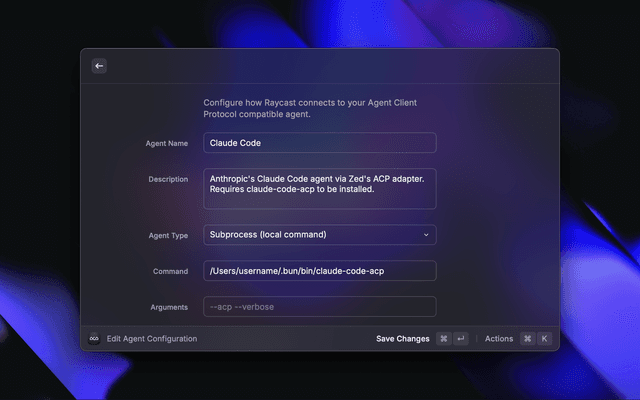Open the Actions menu
The height and width of the screenshot is (400, 640).
click(498, 339)
